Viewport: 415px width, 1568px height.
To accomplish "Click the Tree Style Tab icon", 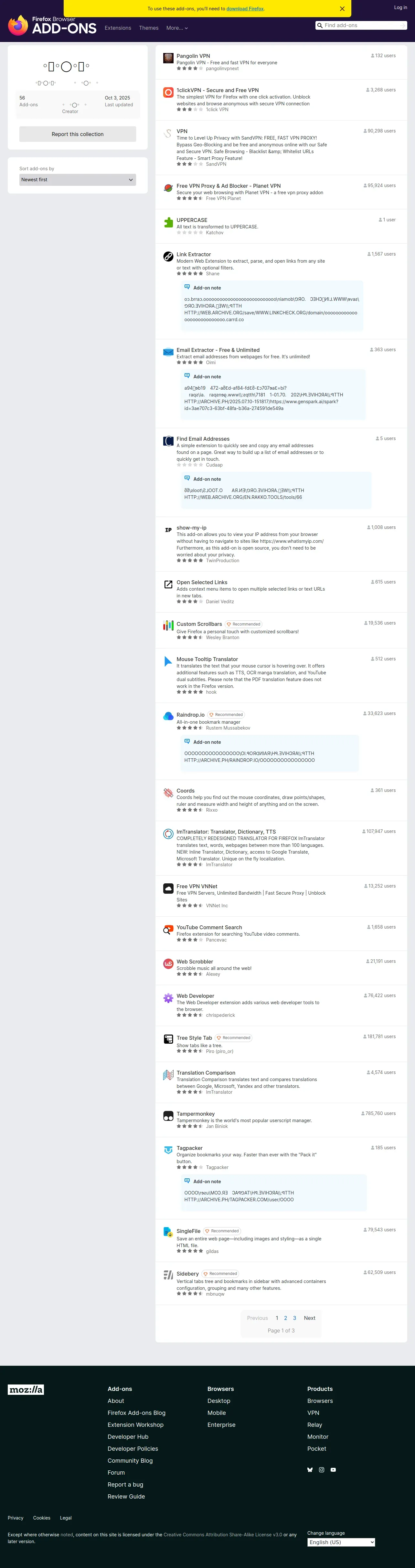I will point(168,1040).
